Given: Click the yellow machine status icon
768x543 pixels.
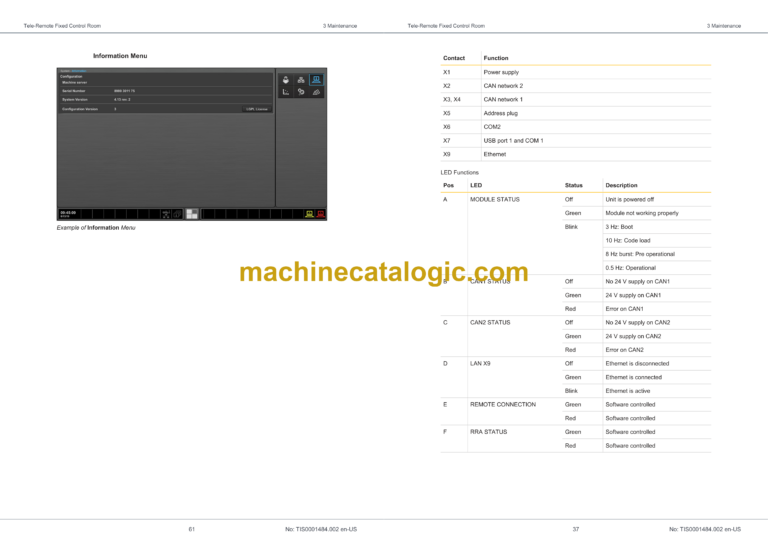Looking at the screenshot, I should coord(309,214).
